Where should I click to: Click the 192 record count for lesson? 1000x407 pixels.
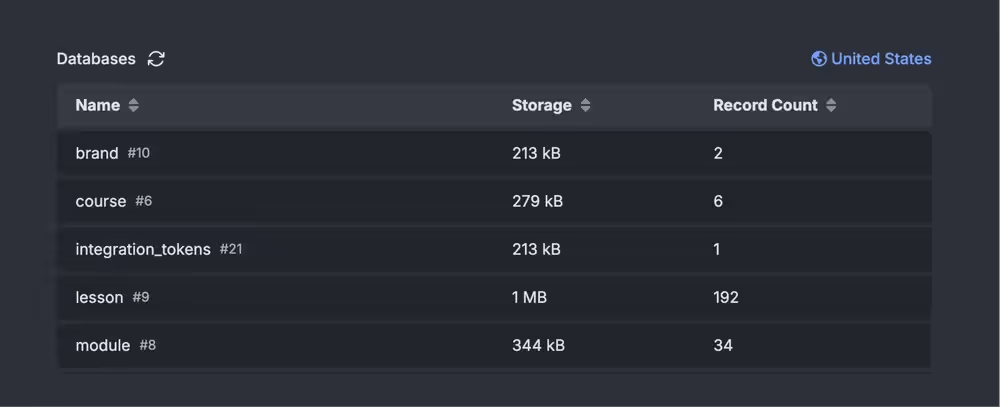(x=726, y=298)
